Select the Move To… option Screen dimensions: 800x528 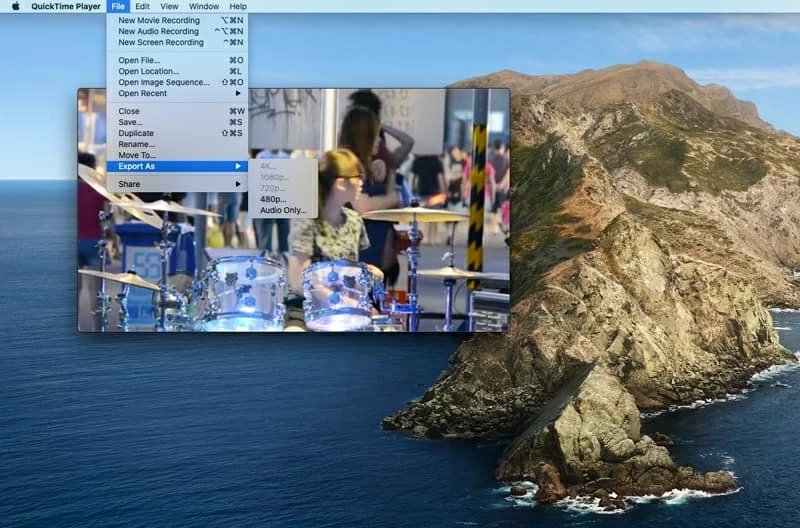tap(137, 155)
